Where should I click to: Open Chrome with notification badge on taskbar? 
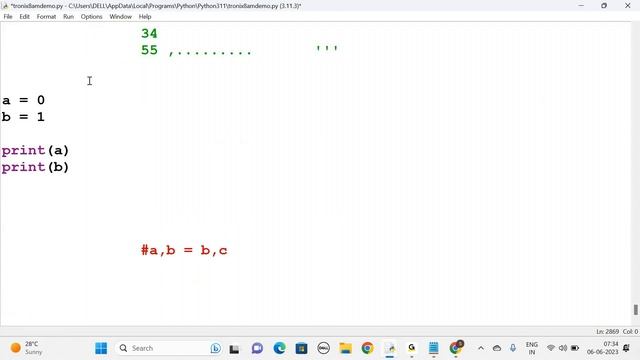click(x=456, y=348)
